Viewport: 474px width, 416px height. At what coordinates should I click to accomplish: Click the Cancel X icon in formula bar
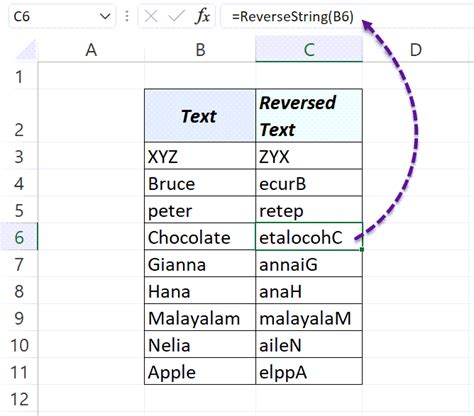(151, 16)
